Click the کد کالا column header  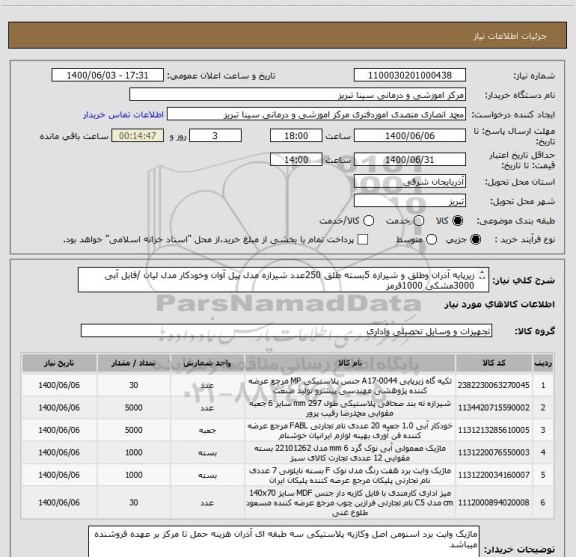pyautogui.click(x=494, y=363)
